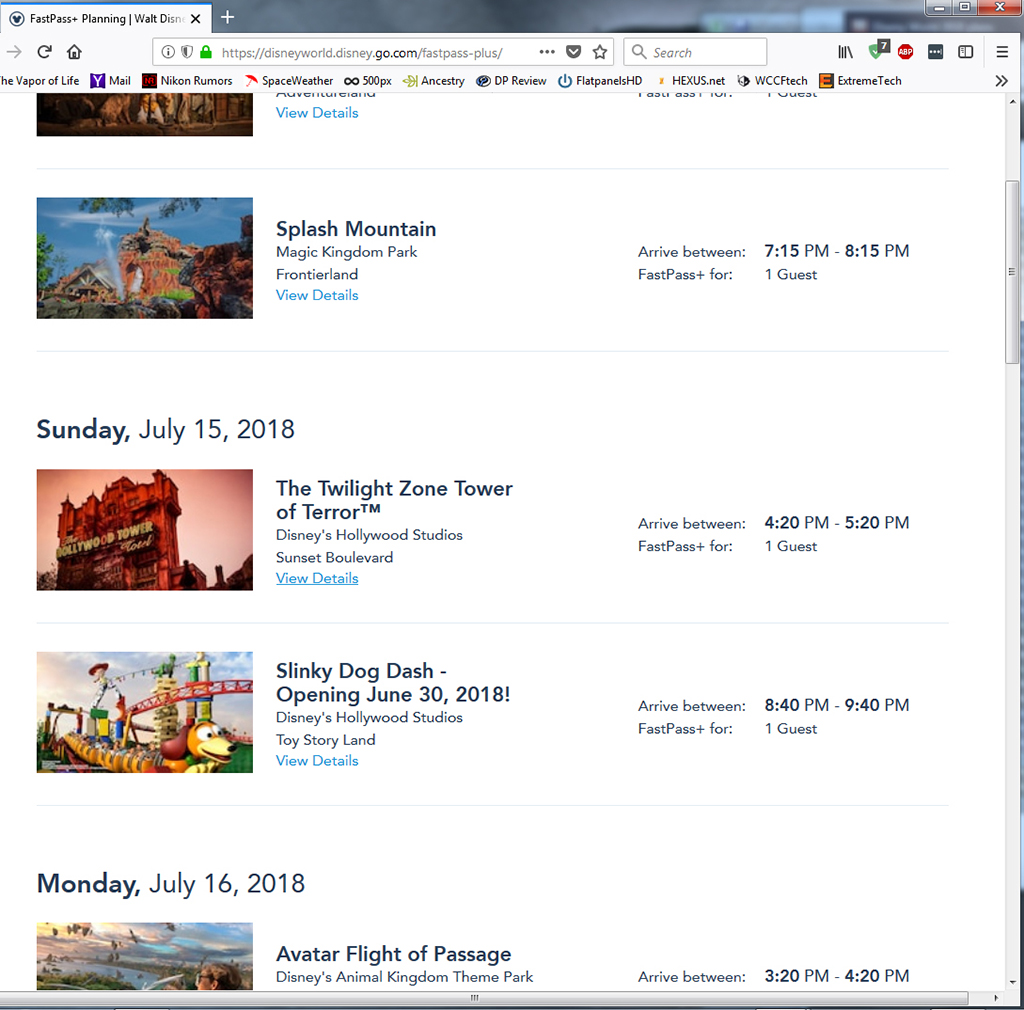
Task: Click into the Search box
Action: pyautogui.click(x=696, y=52)
